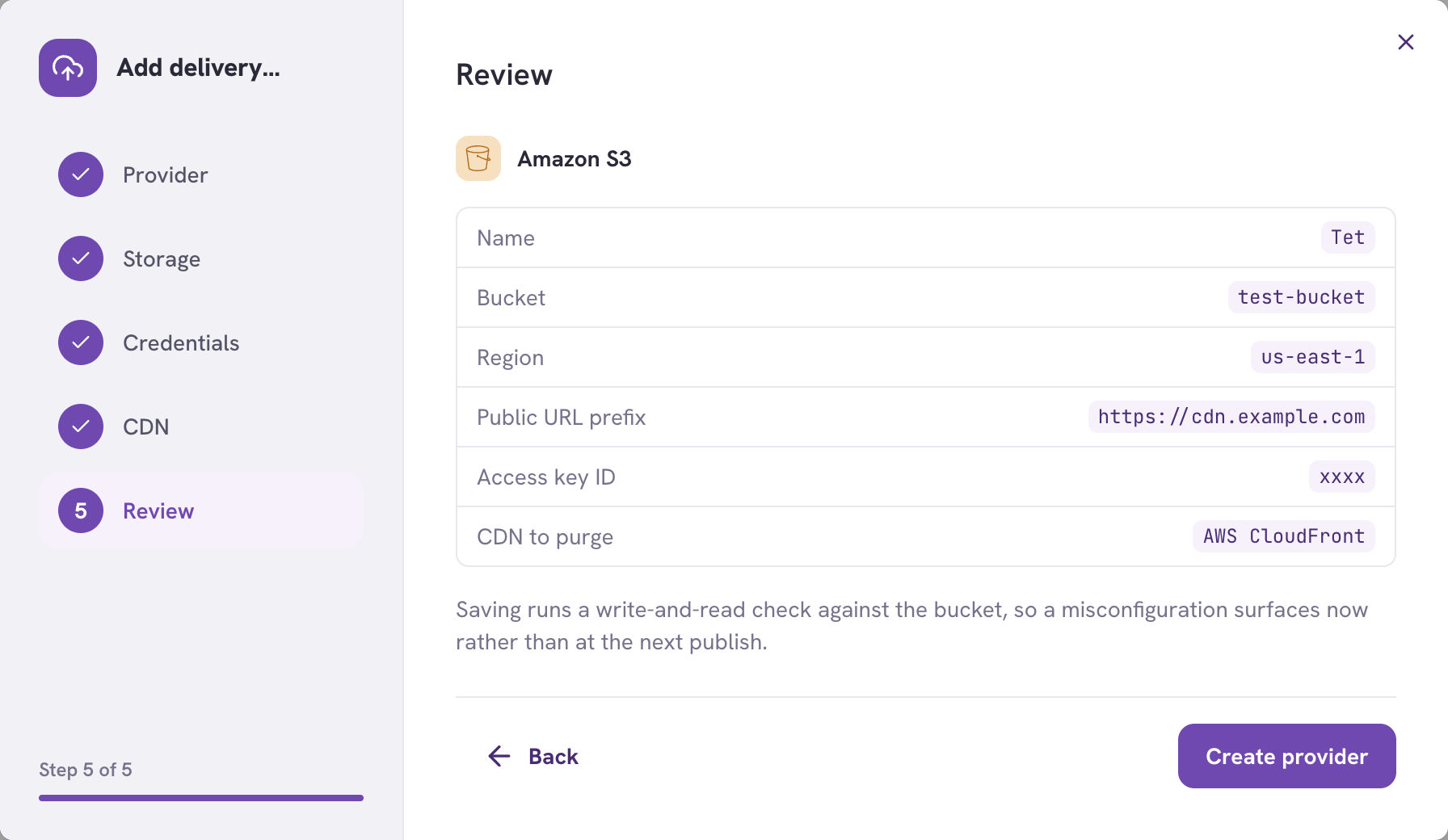Select the Review step label

click(x=158, y=510)
